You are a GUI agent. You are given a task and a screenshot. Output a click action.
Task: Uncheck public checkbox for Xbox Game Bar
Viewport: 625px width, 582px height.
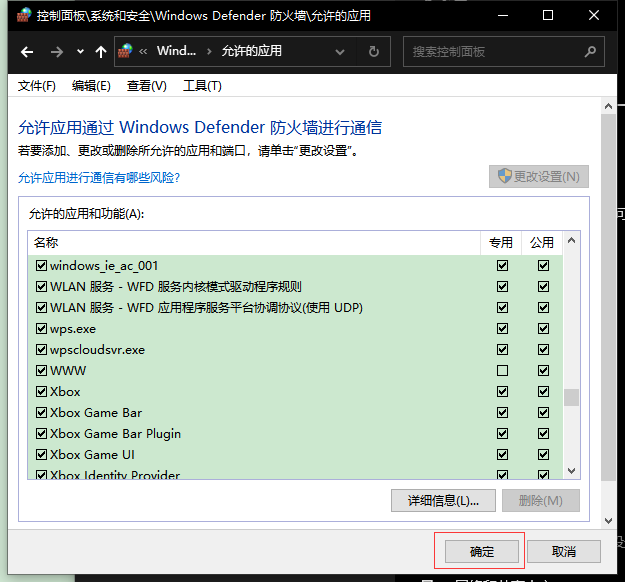(543, 413)
